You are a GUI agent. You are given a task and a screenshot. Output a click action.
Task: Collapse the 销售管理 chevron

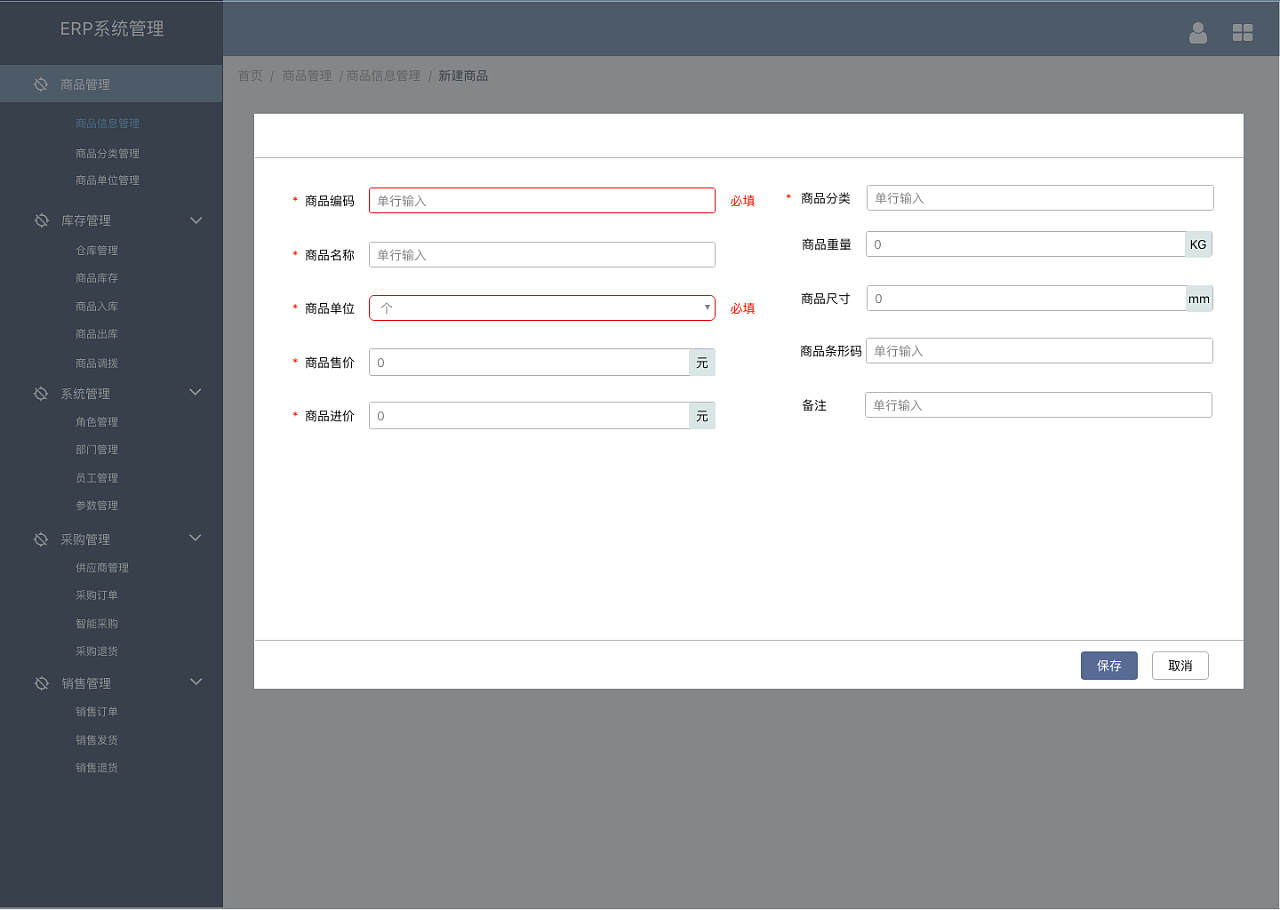click(x=196, y=682)
